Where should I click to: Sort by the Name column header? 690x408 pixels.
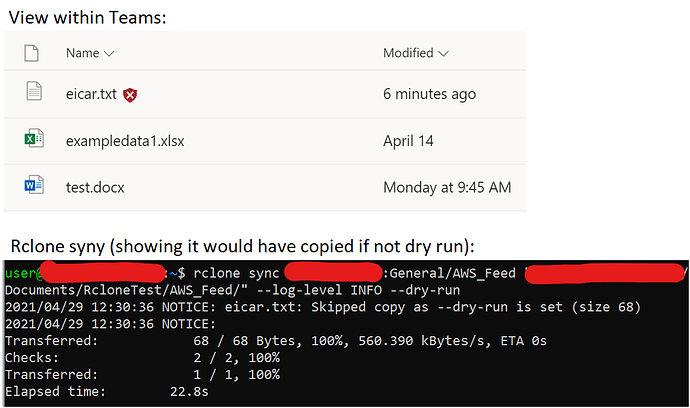click(82, 53)
